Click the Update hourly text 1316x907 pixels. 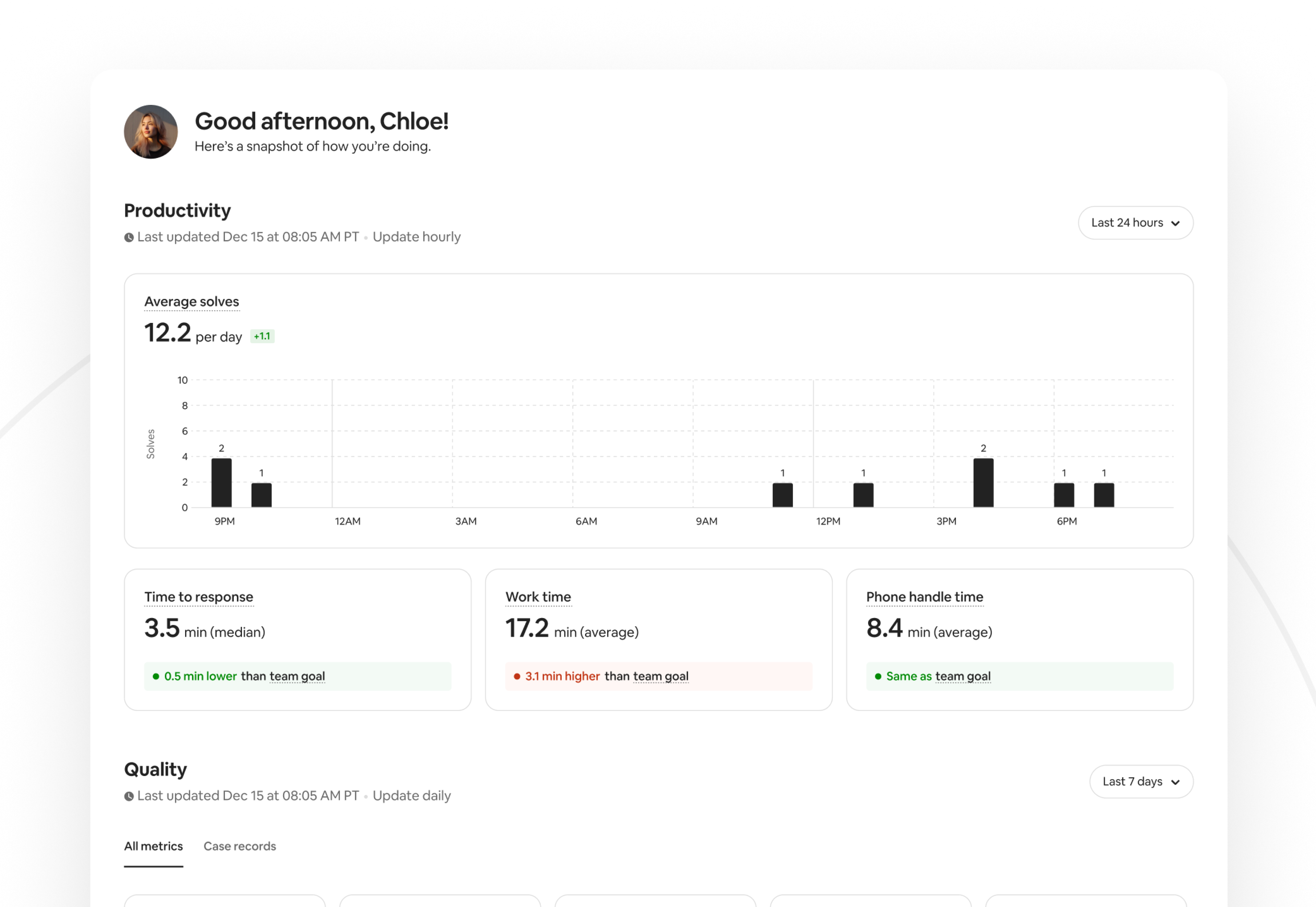[416, 237]
